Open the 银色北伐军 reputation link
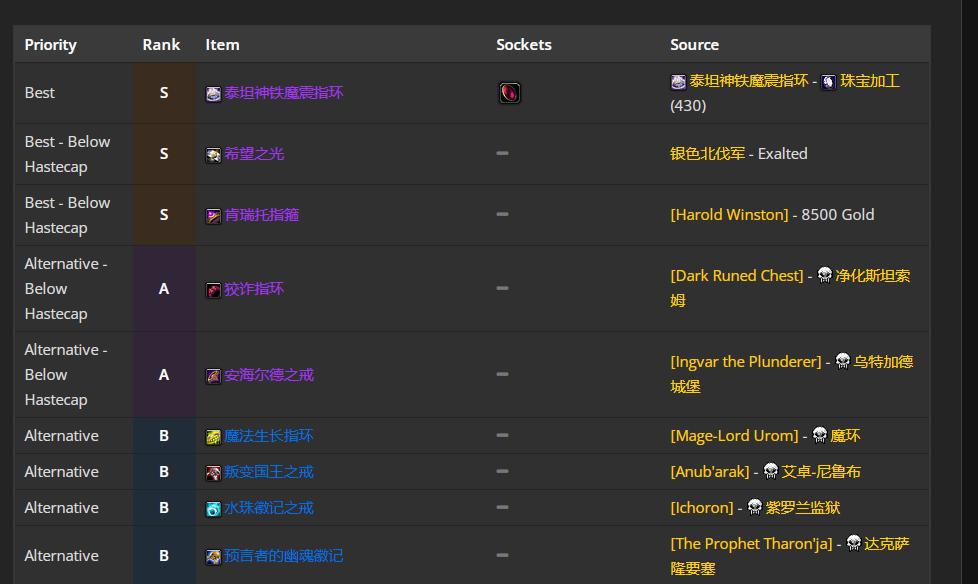Viewport: 978px width, 584px height. point(707,154)
